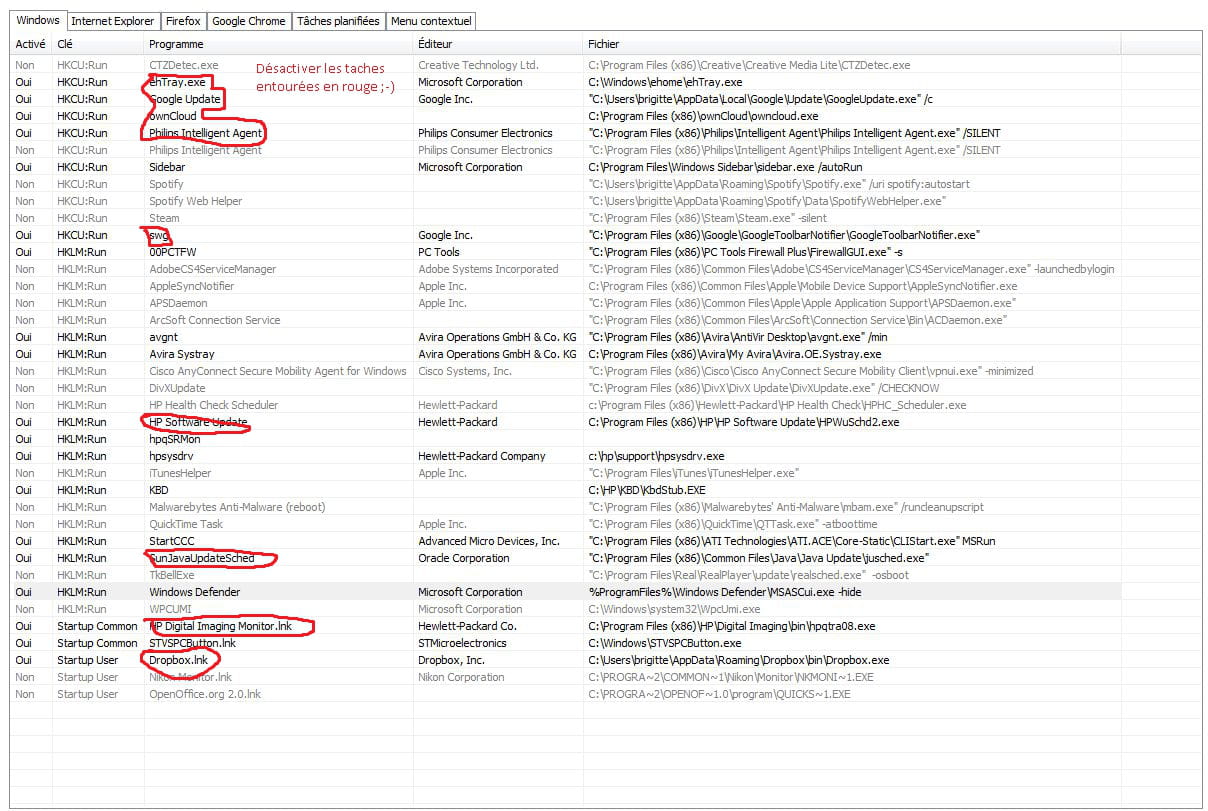Click the STVSPCButton.lnk program name
This screenshot has width=1208, height=811.
pos(192,643)
